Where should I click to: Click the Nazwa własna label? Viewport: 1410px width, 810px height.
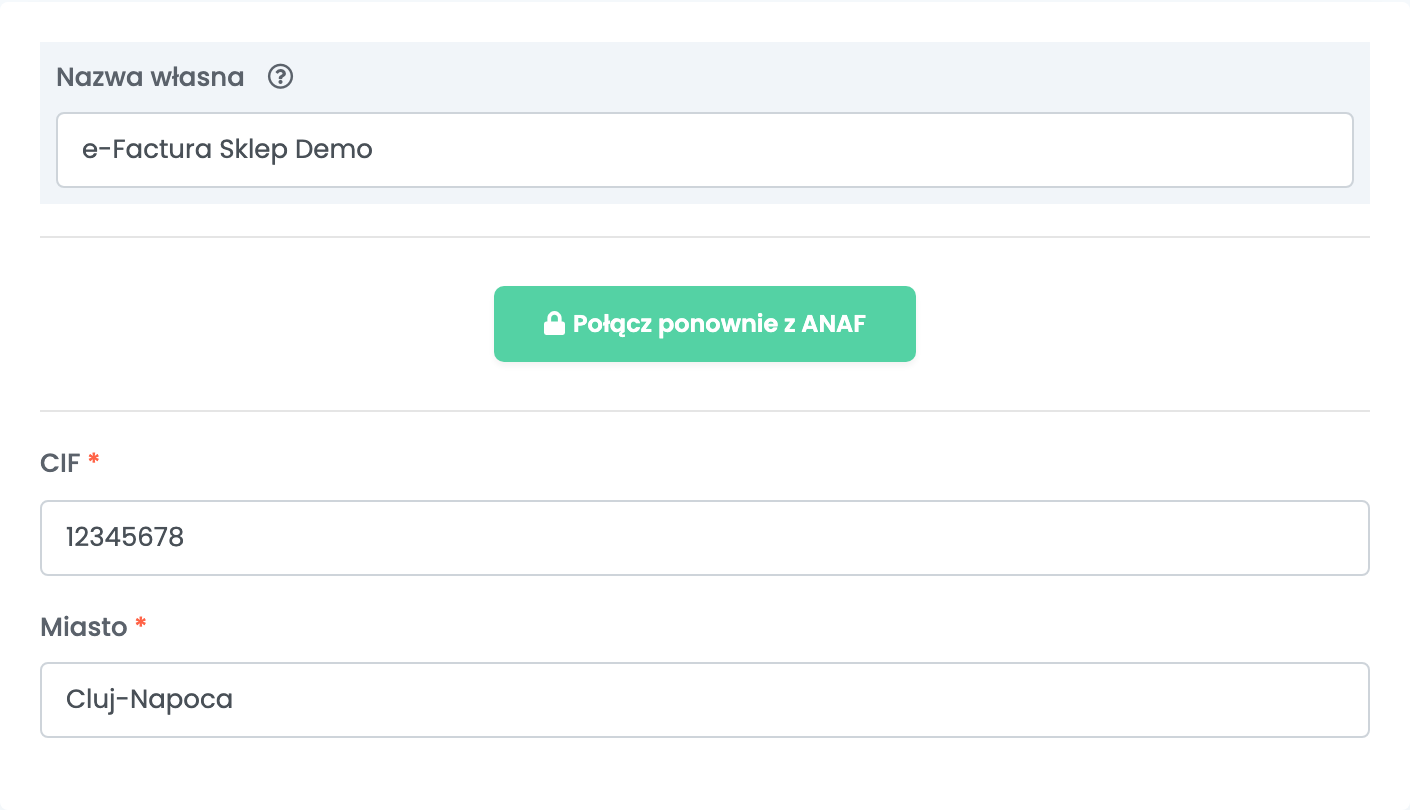point(150,77)
